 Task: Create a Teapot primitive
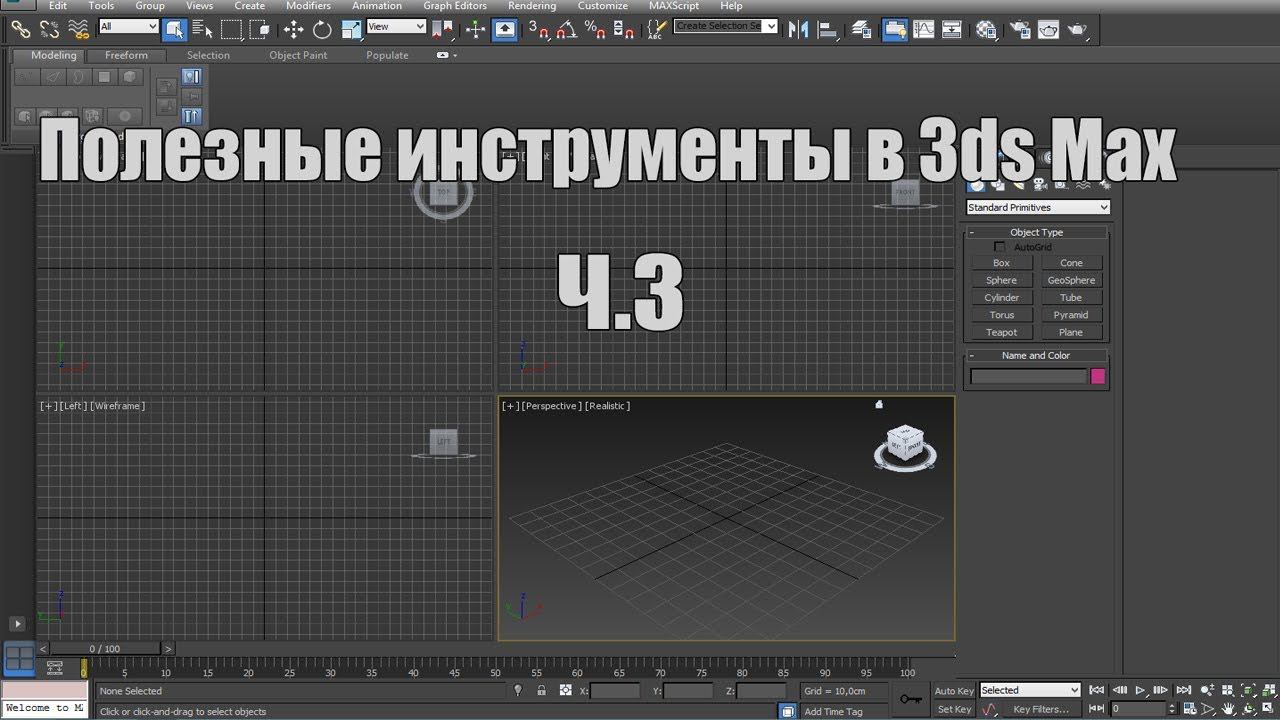[1001, 332]
